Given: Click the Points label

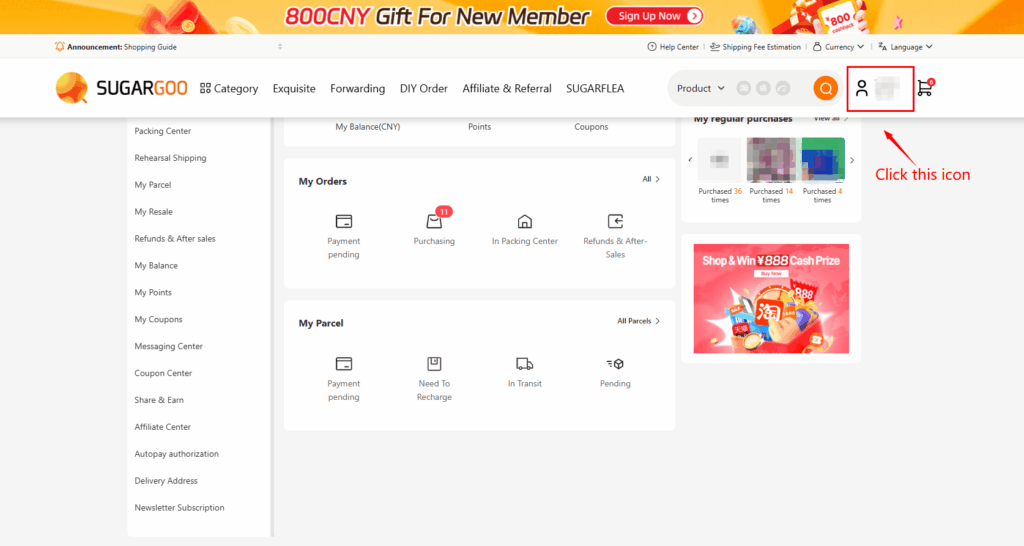Looking at the screenshot, I should pos(479,127).
